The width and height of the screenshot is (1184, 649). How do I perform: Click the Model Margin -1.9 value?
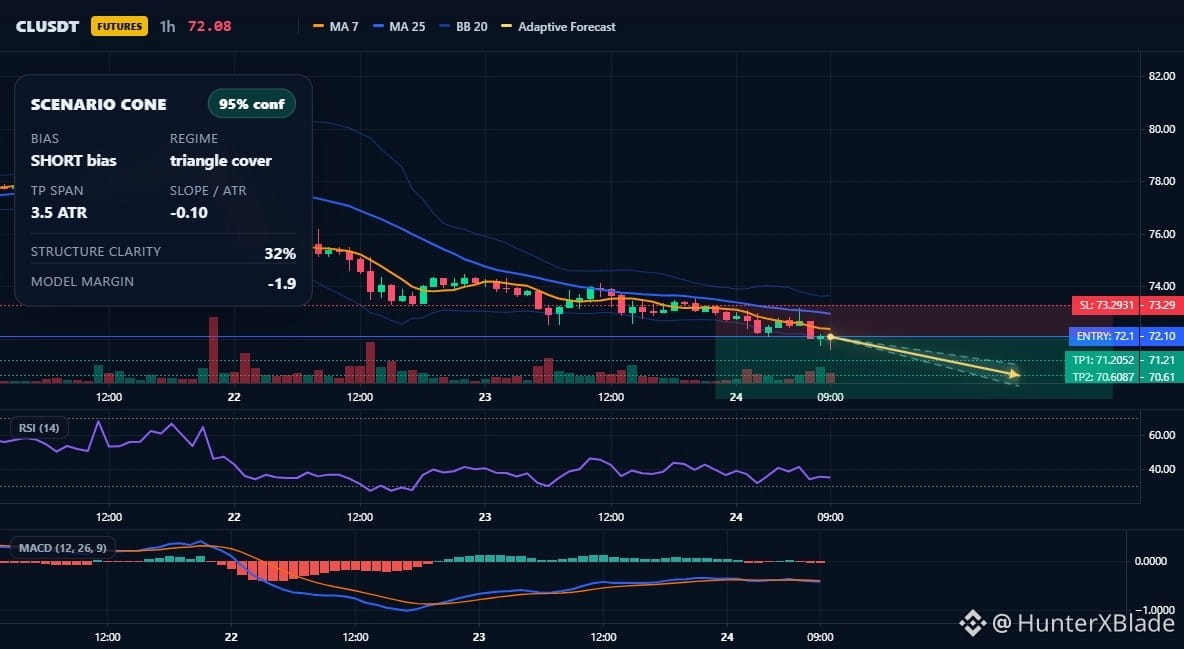tap(282, 284)
